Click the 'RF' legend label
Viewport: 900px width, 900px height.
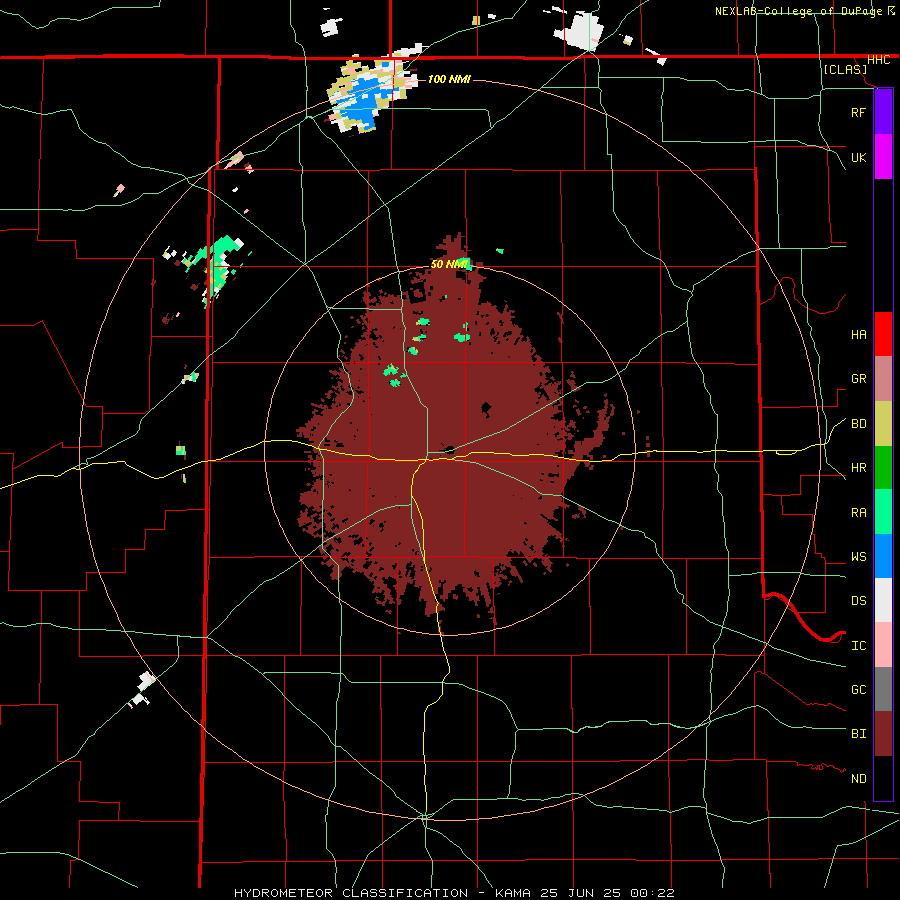[858, 112]
